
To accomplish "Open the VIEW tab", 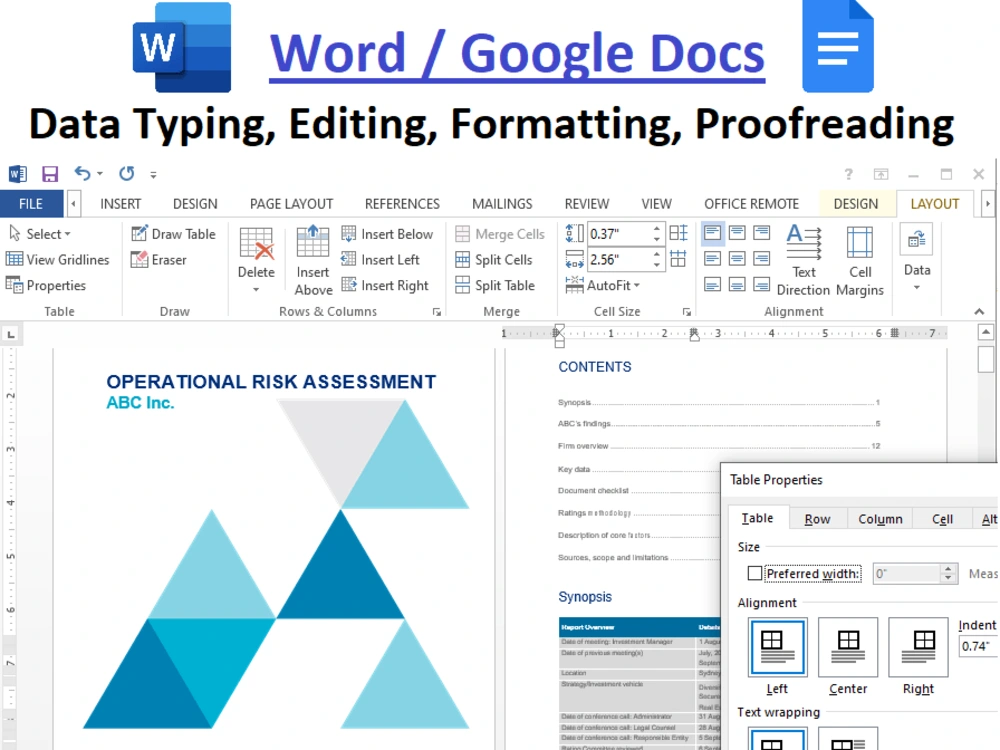I will pos(656,204).
